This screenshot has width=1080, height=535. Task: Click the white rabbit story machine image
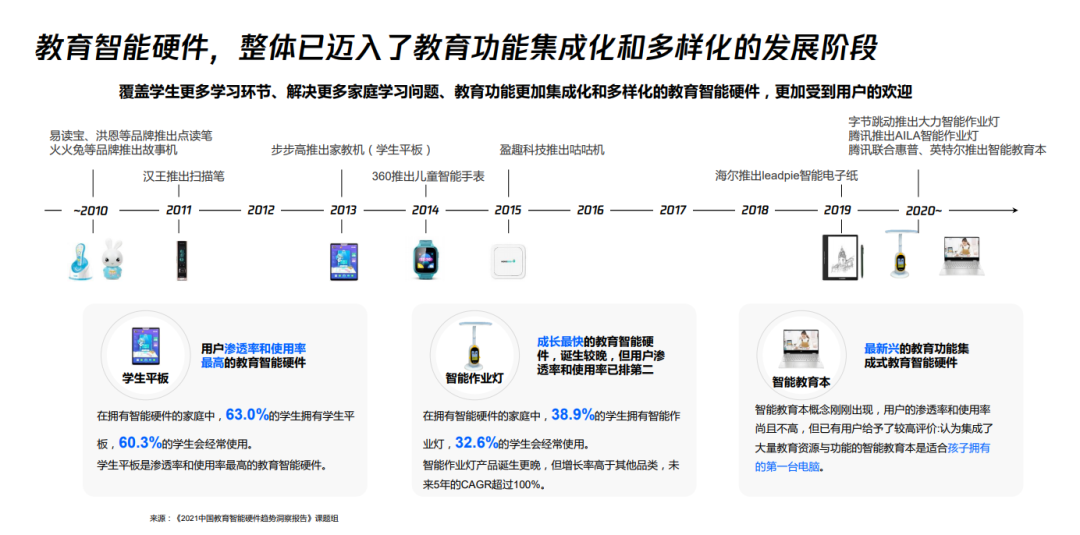pyautogui.click(x=112, y=260)
